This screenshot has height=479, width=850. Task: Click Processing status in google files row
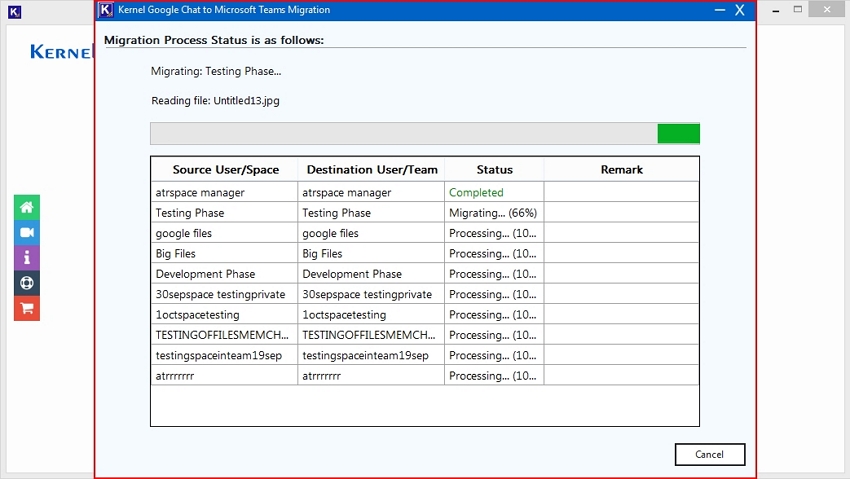494,234
